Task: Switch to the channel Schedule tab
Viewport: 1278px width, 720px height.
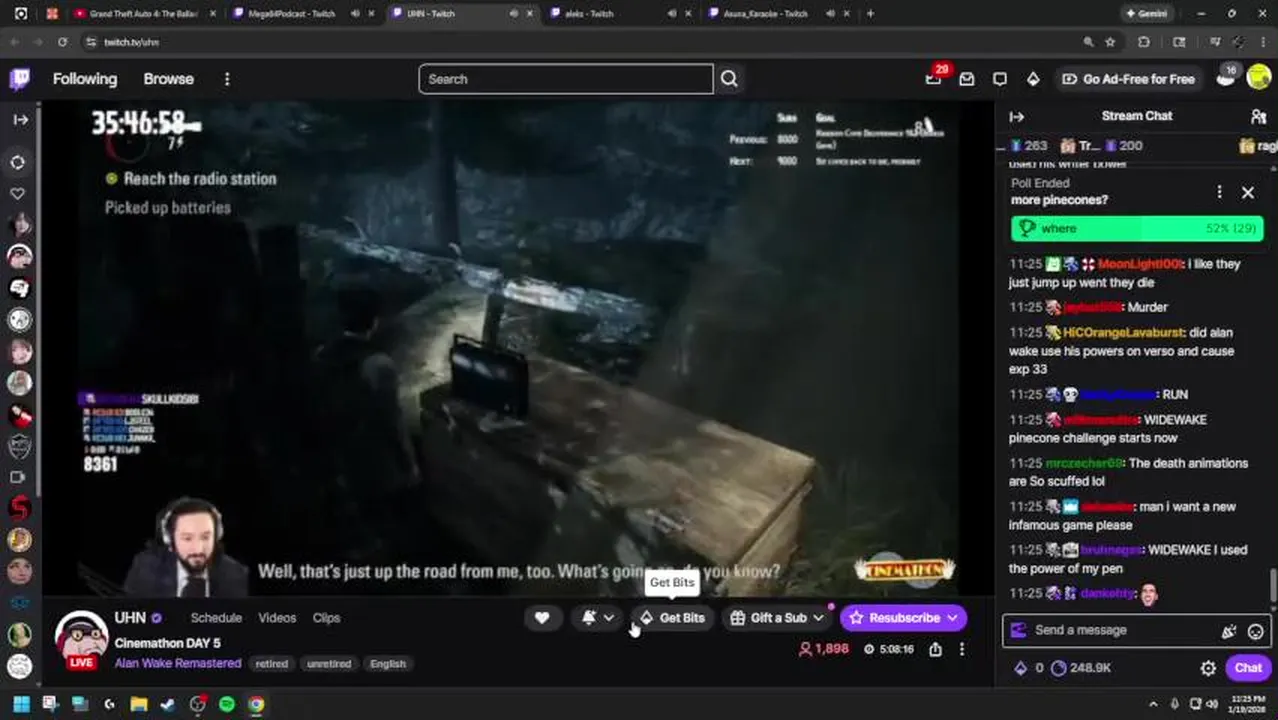Action: [x=216, y=618]
